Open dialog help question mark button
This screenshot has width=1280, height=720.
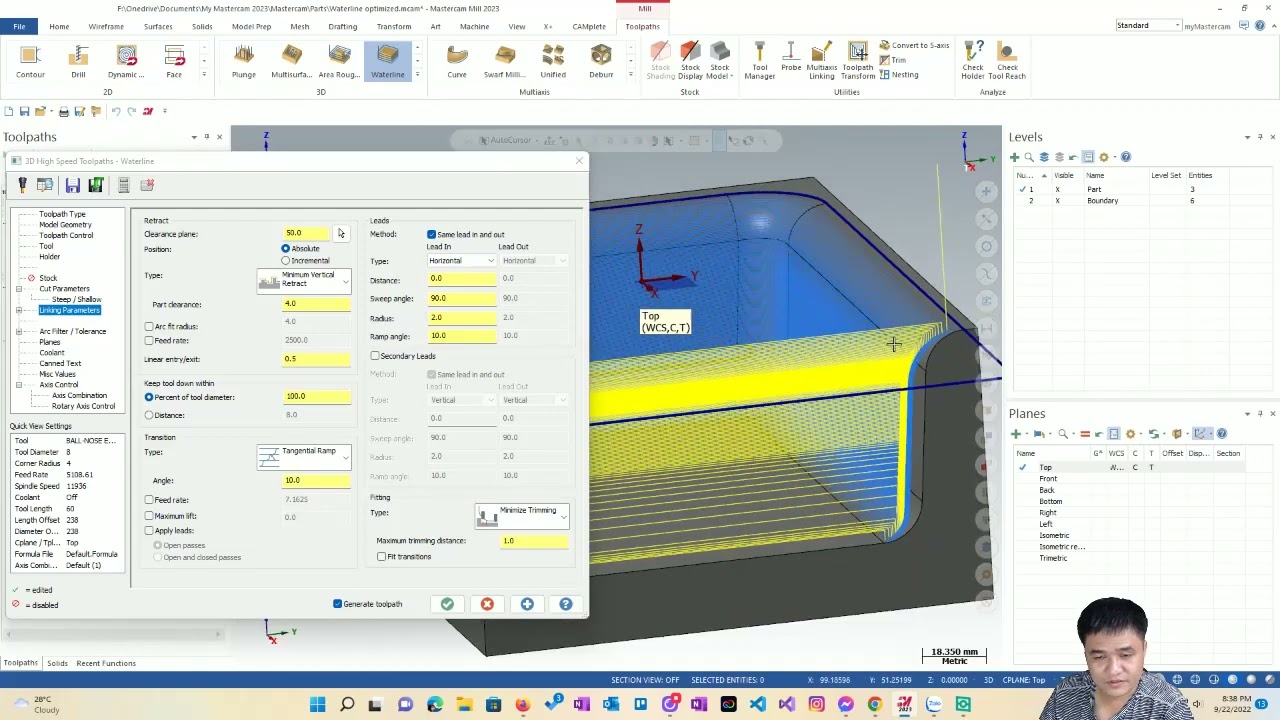tap(566, 604)
